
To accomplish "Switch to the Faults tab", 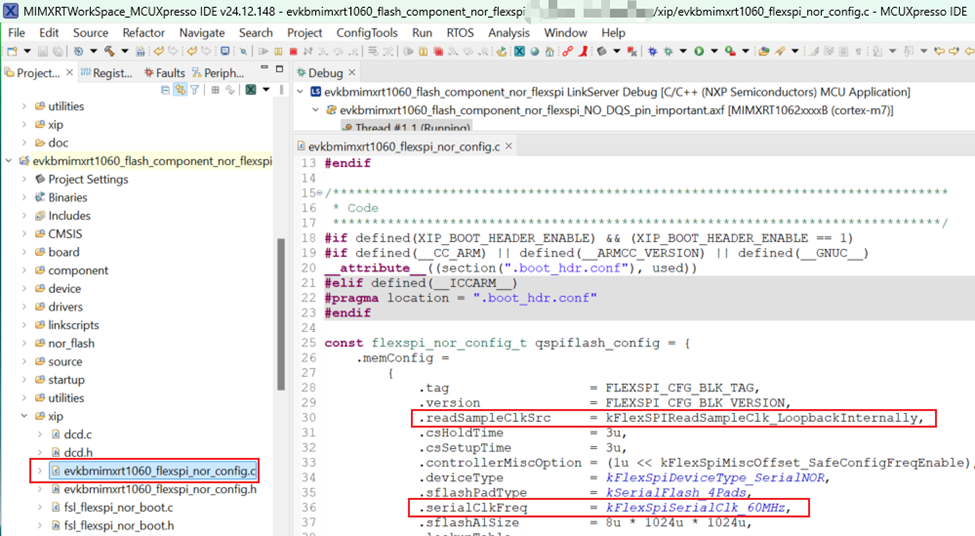I will (164, 73).
